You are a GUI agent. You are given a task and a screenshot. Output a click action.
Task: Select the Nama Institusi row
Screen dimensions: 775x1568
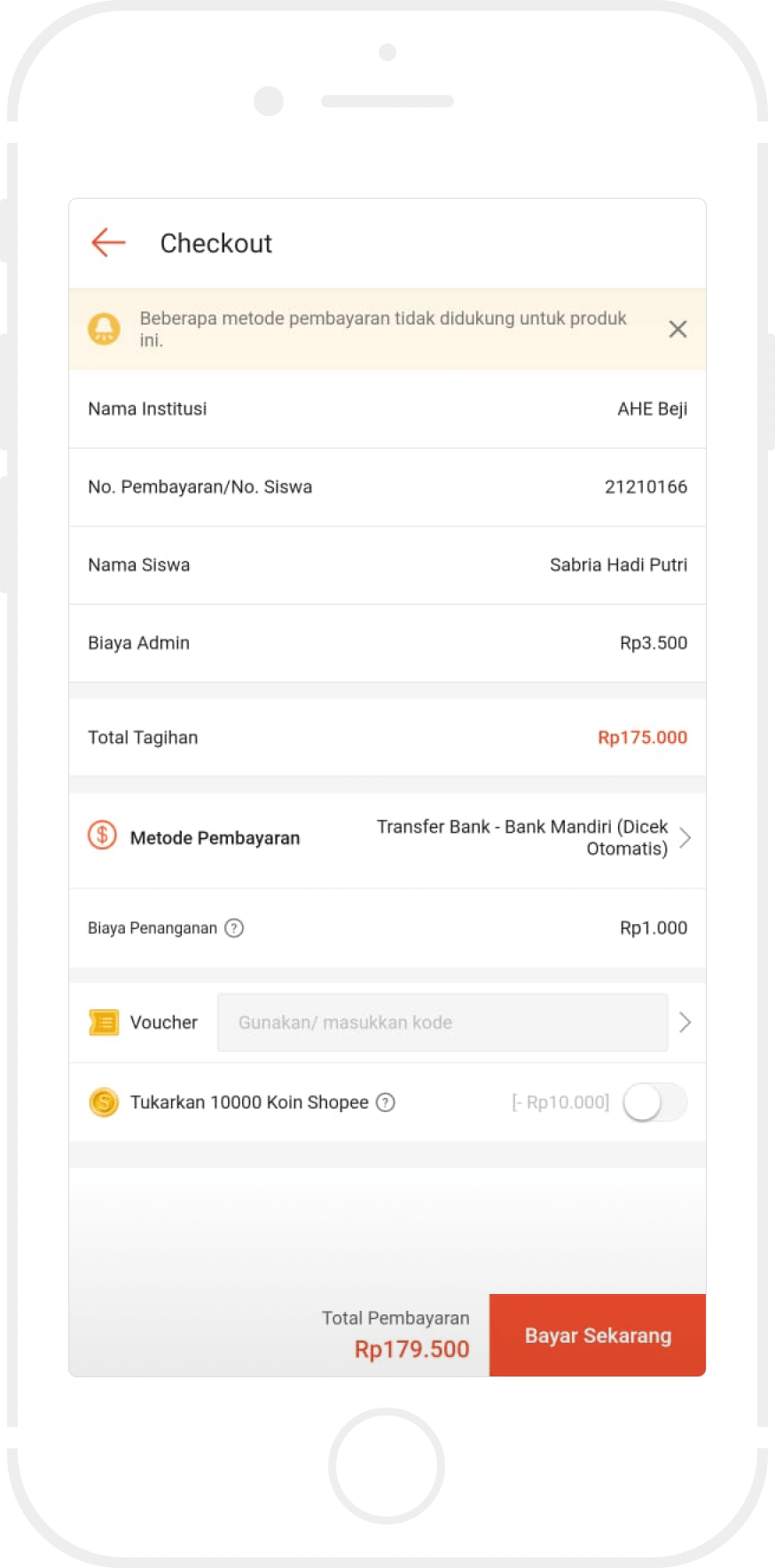pos(387,409)
